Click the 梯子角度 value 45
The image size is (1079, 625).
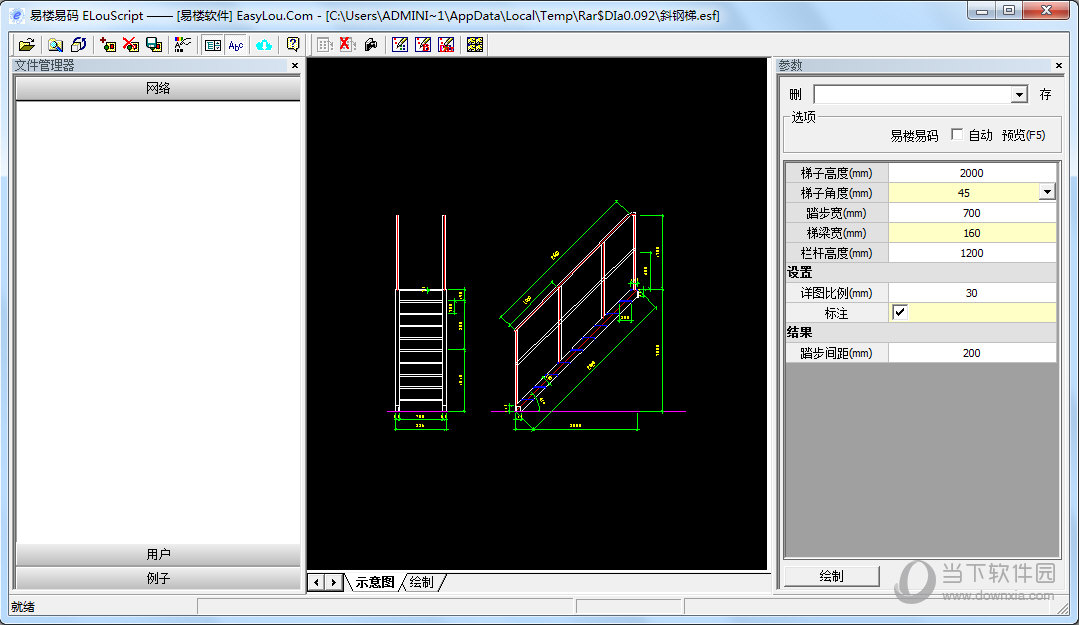point(963,193)
